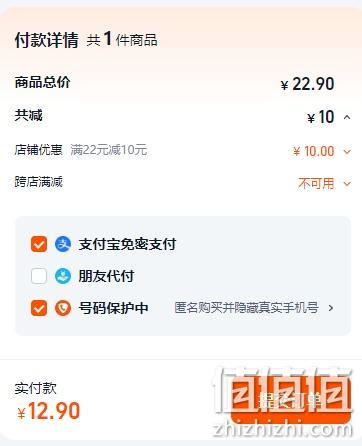Click the 号码保护中 label text

pos(113,308)
